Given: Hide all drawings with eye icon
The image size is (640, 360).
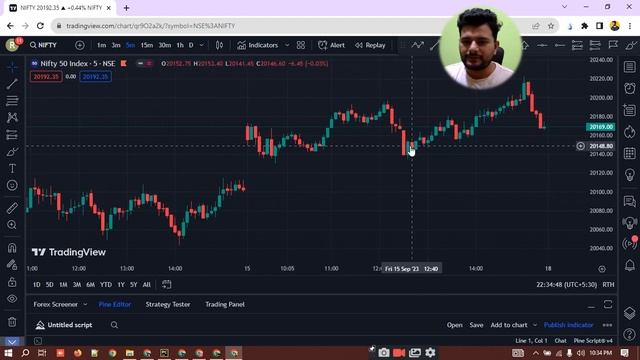Looking at the screenshot, I should [x=12, y=299].
